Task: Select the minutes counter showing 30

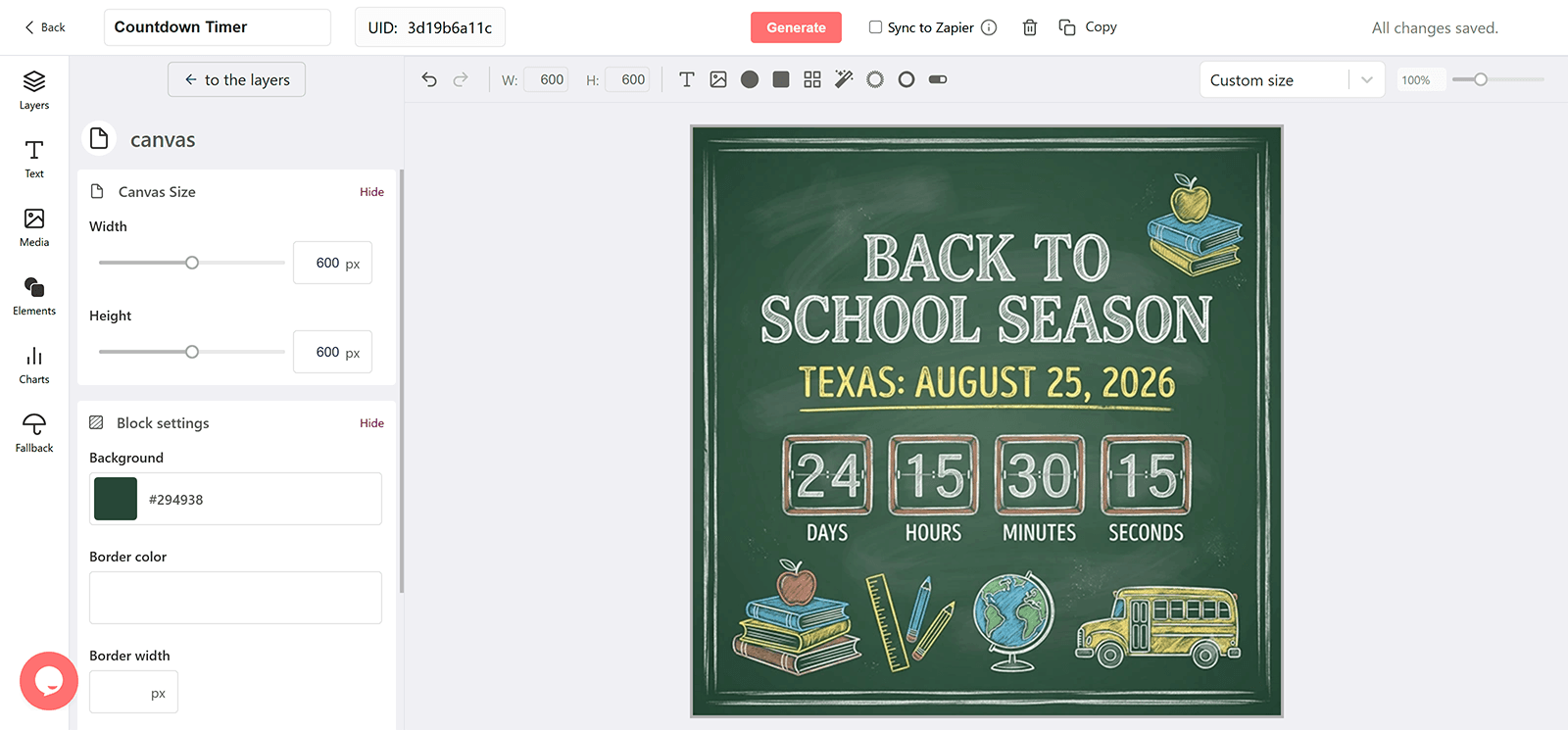Action: point(1040,475)
